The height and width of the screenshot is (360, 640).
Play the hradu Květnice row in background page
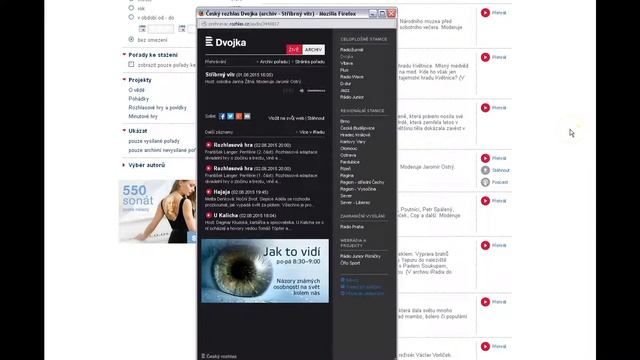click(485, 58)
